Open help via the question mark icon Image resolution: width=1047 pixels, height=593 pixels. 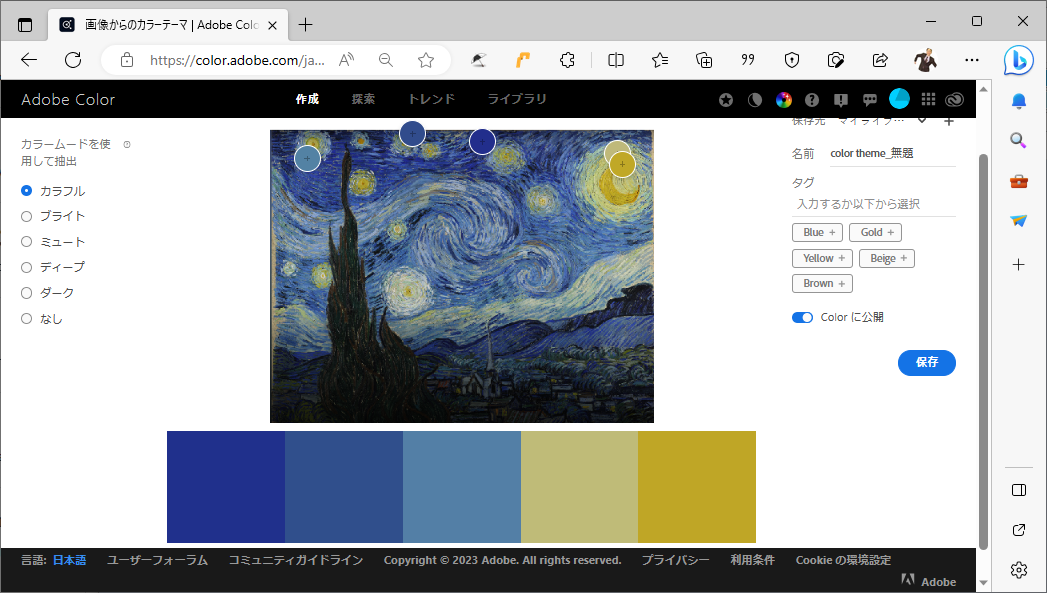coord(811,99)
